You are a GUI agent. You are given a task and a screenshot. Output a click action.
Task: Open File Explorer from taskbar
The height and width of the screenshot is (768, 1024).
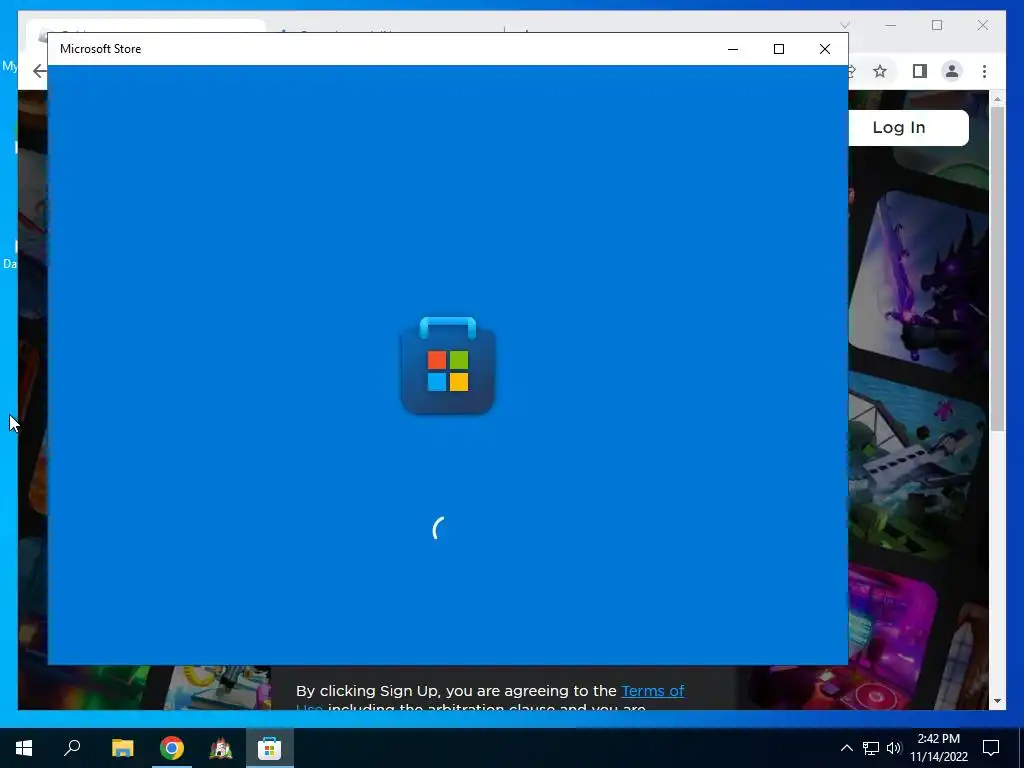(122, 748)
